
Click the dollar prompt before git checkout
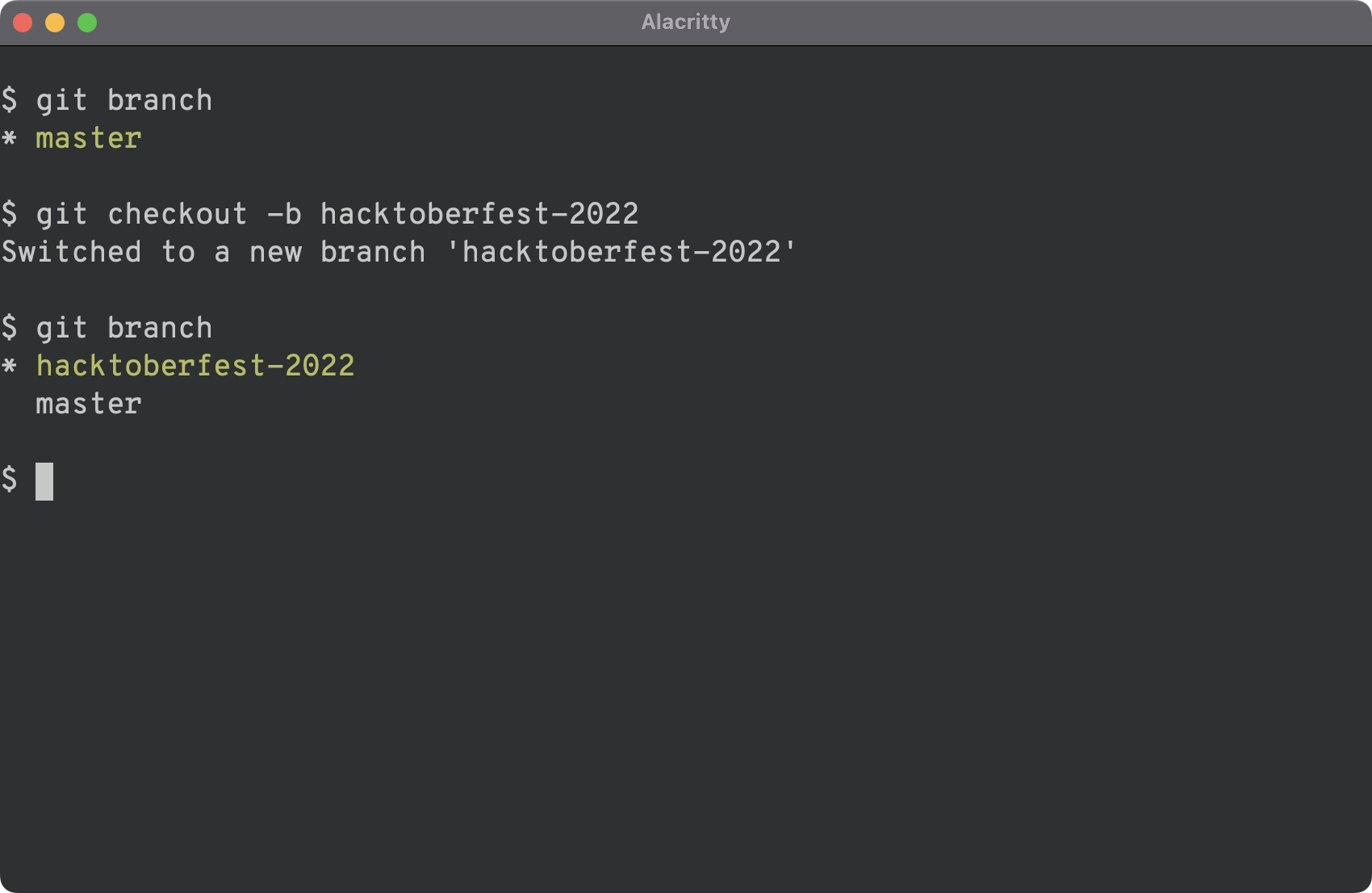pyautogui.click(x=10, y=214)
